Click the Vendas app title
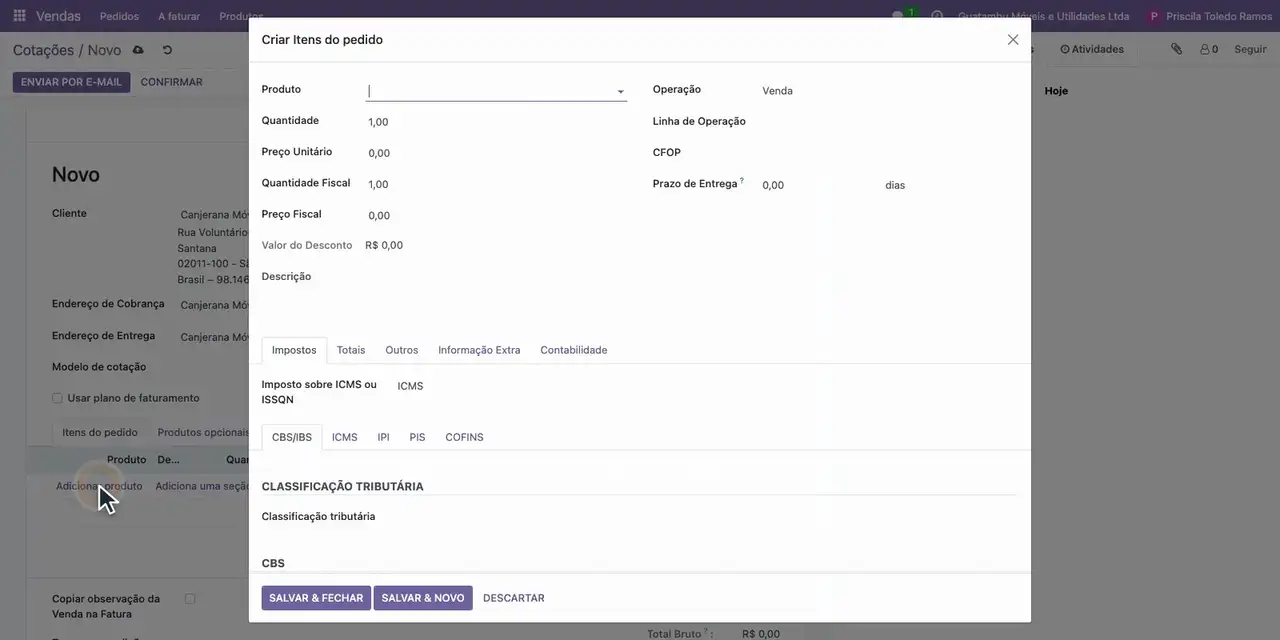The image size is (1280, 640). coord(58,16)
